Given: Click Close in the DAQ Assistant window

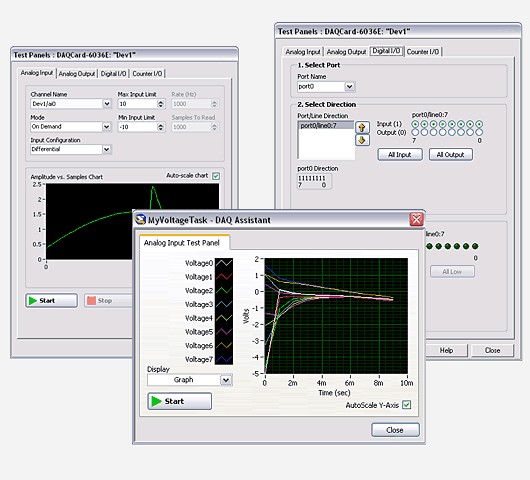Looking at the screenshot, I should click(x=395, y=430).
